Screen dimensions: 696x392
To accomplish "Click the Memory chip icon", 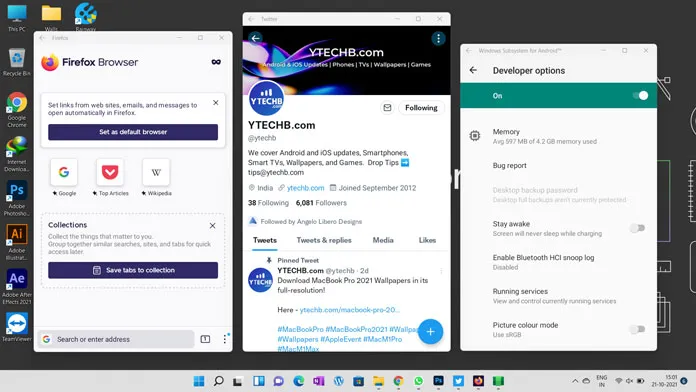I will click(475, 135).
